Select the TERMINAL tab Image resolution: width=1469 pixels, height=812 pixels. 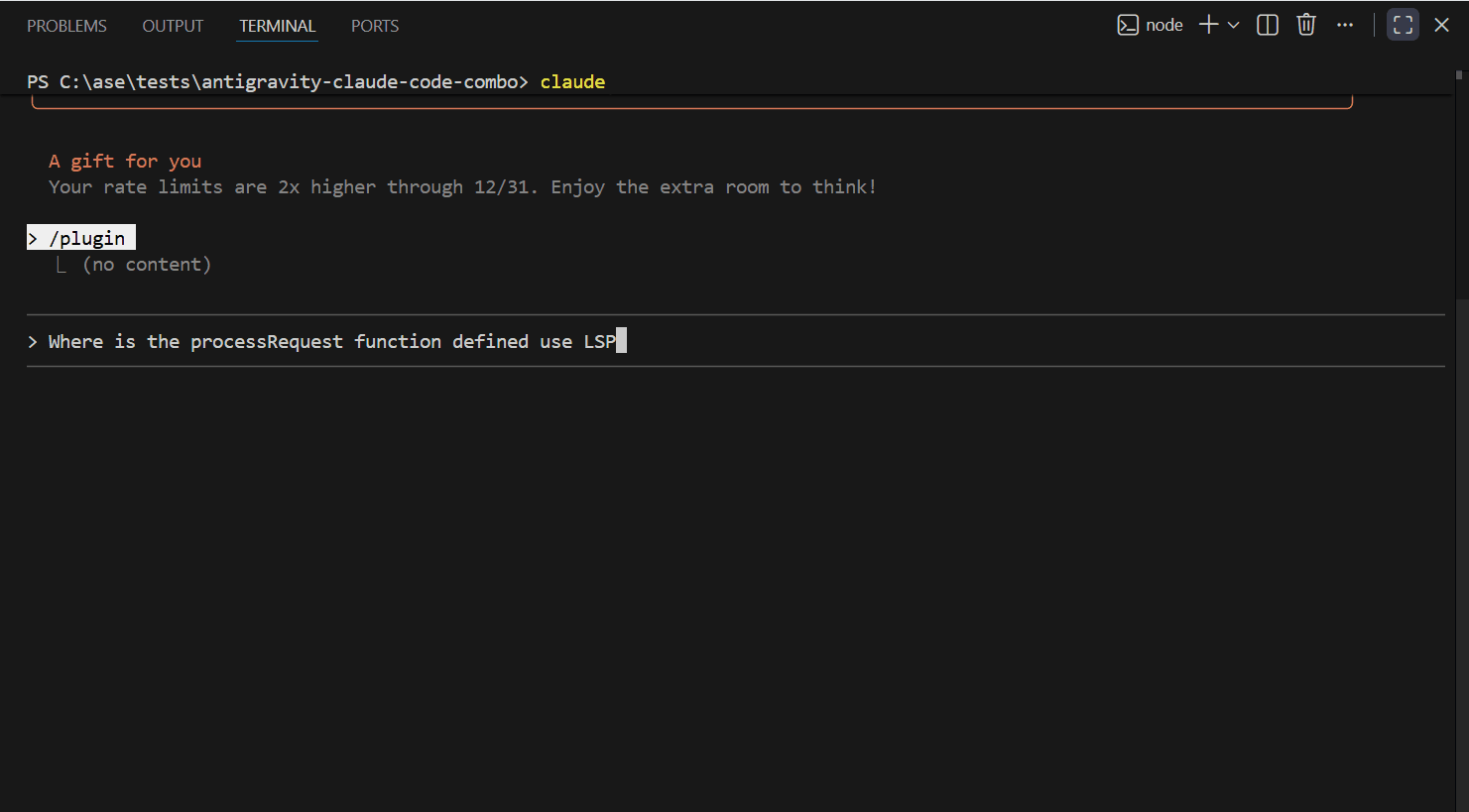tap(277, 26)
